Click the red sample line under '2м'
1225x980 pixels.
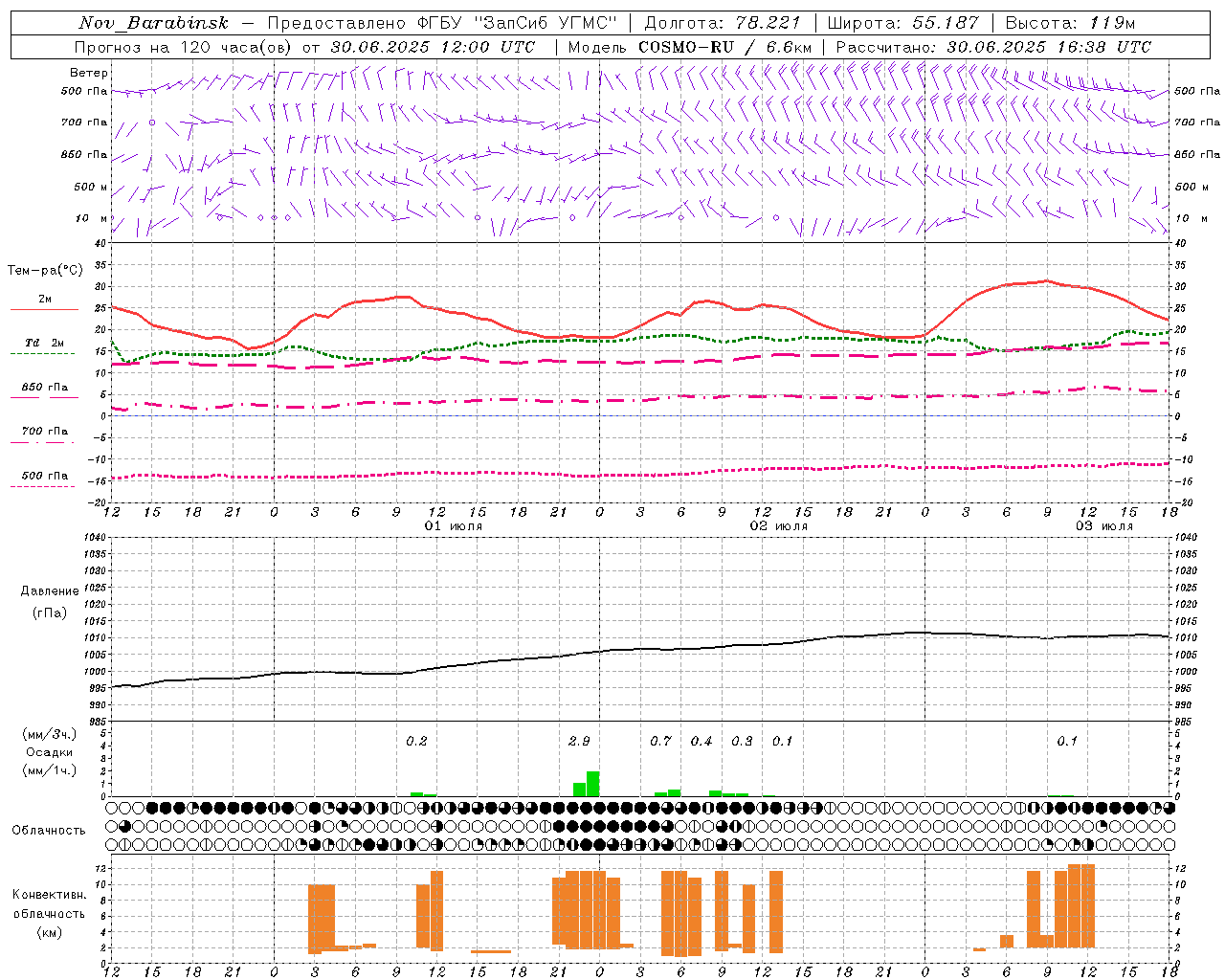44,309
